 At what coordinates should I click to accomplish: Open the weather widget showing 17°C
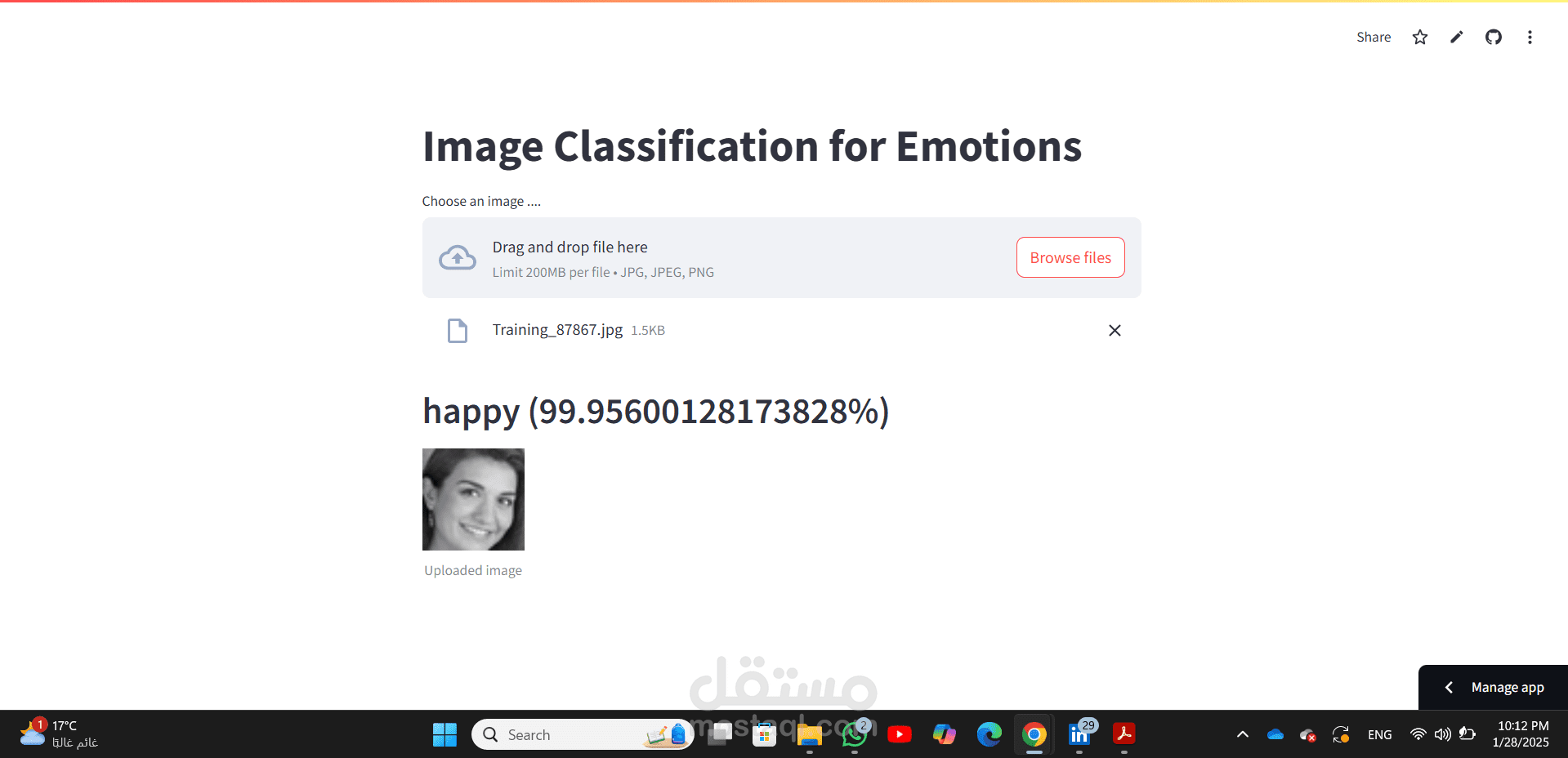tap(59, 733)
